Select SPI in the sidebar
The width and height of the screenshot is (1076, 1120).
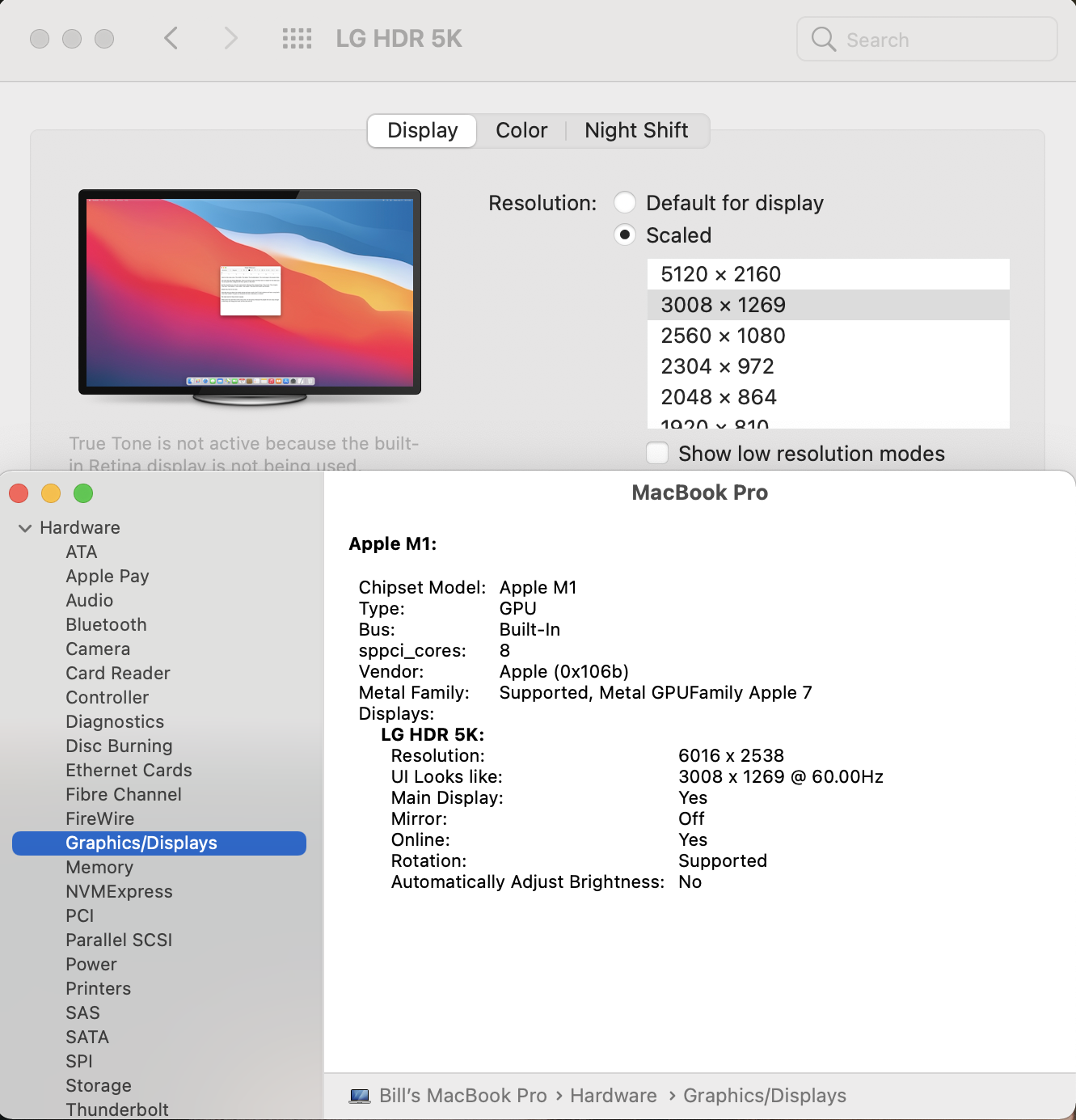point(79,1061)
